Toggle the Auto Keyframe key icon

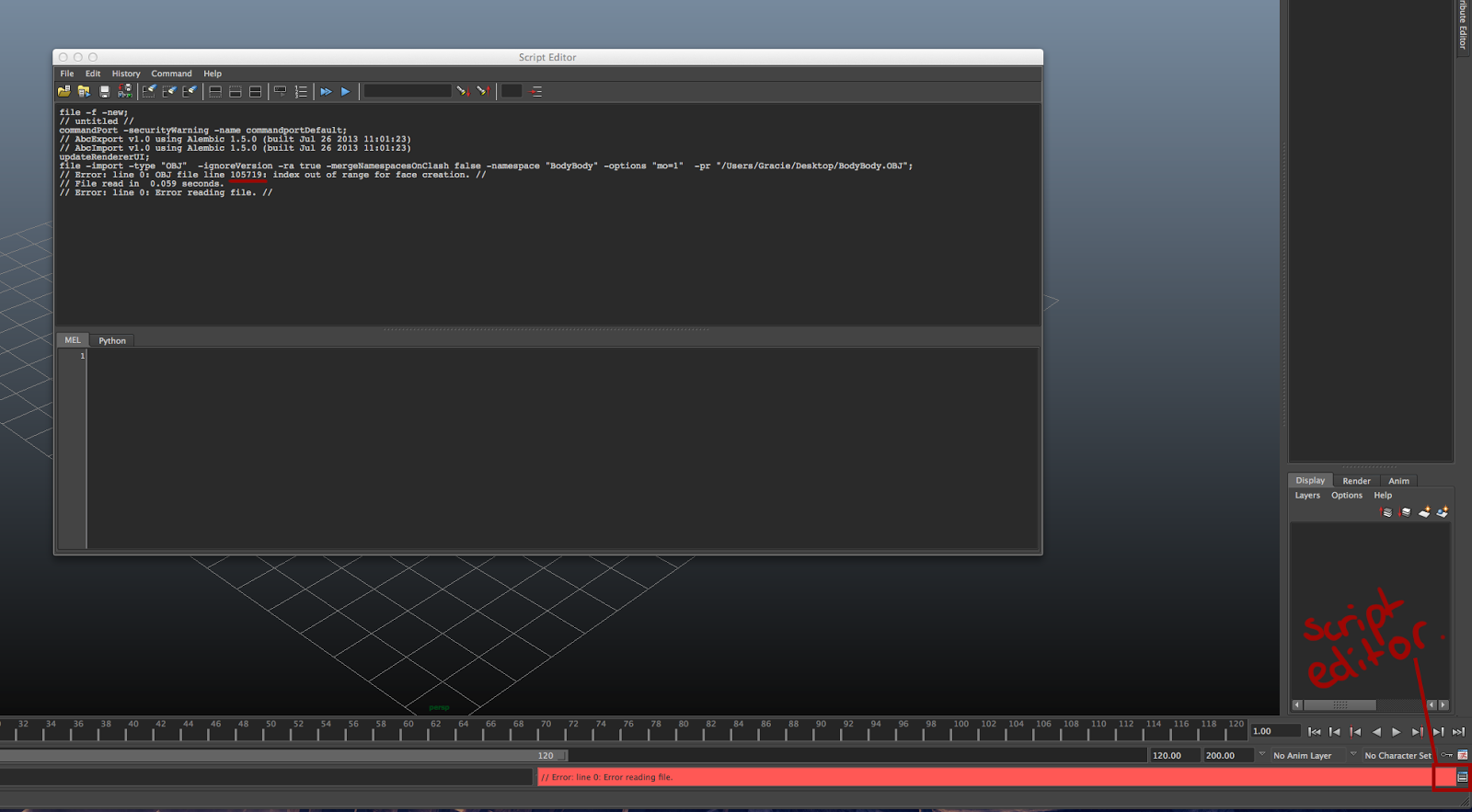point(1446,755)
